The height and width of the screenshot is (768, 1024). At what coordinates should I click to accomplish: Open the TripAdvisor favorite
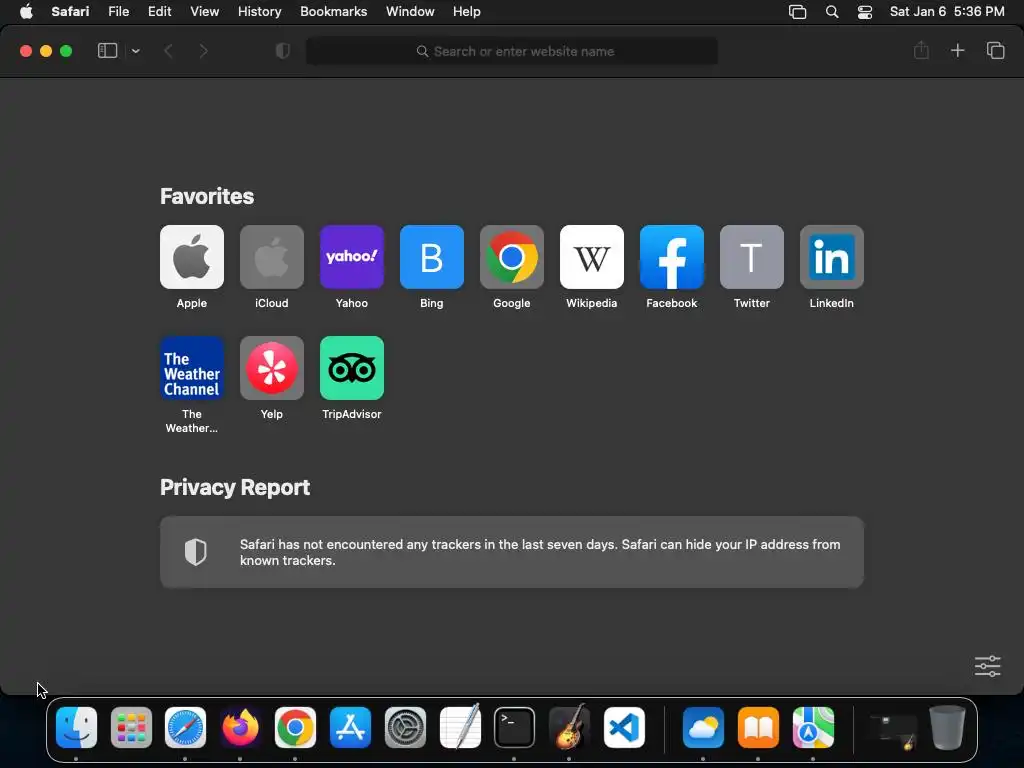[x=351, y=368]
